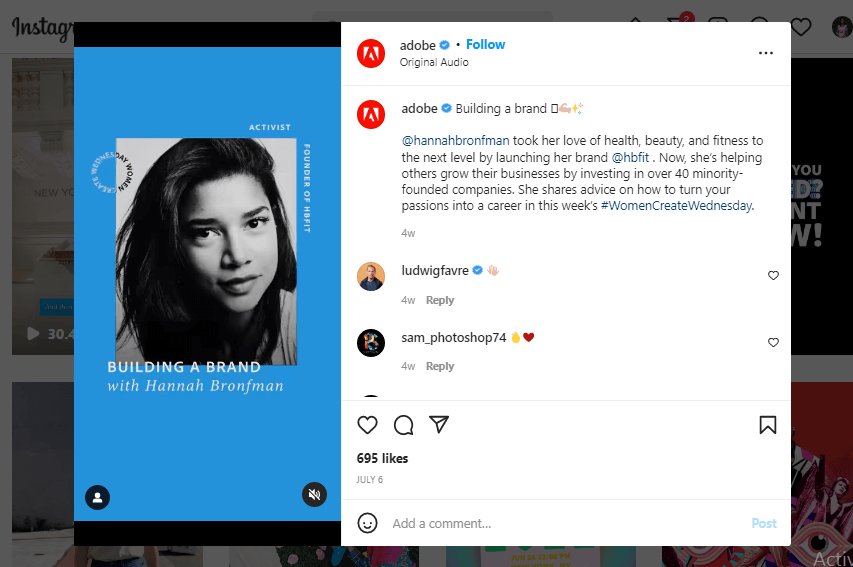Screen dimensions: 853x567
Task: Share post via paper plane icon
Action: (x=439, y=424)
